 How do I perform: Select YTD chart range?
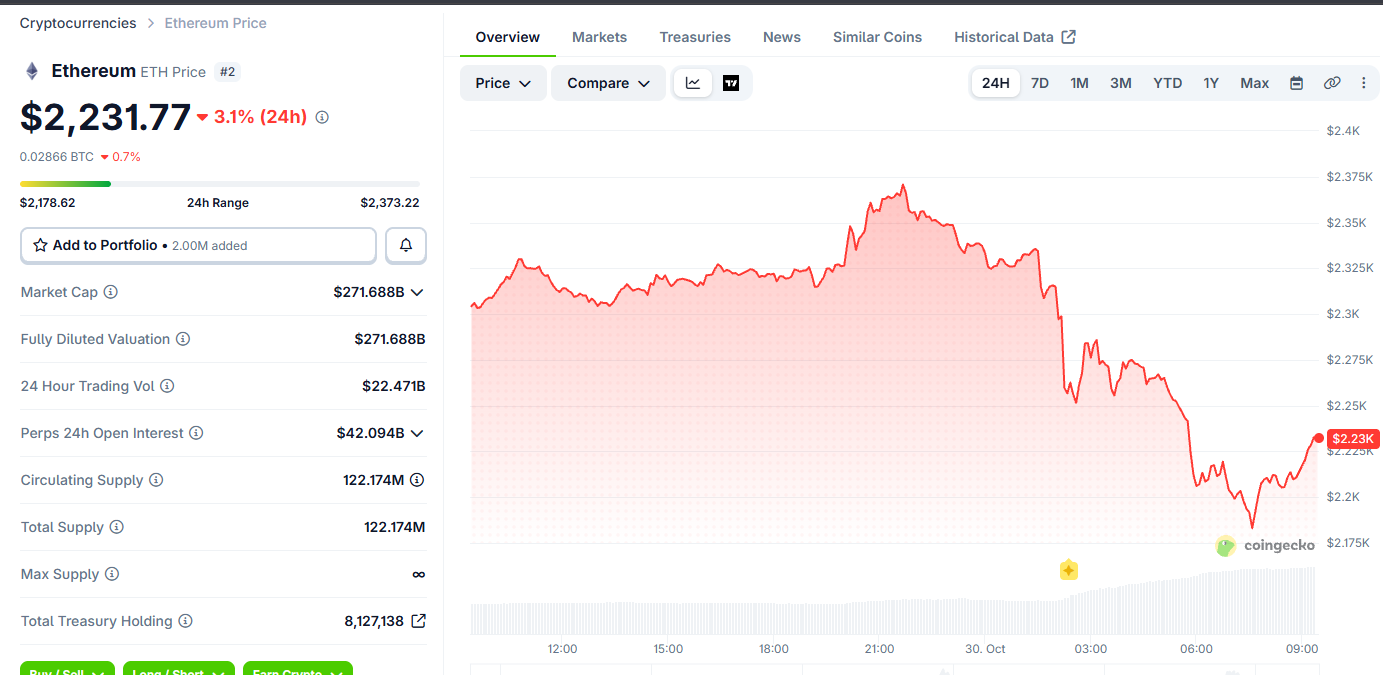click(x=1168, y=83)
